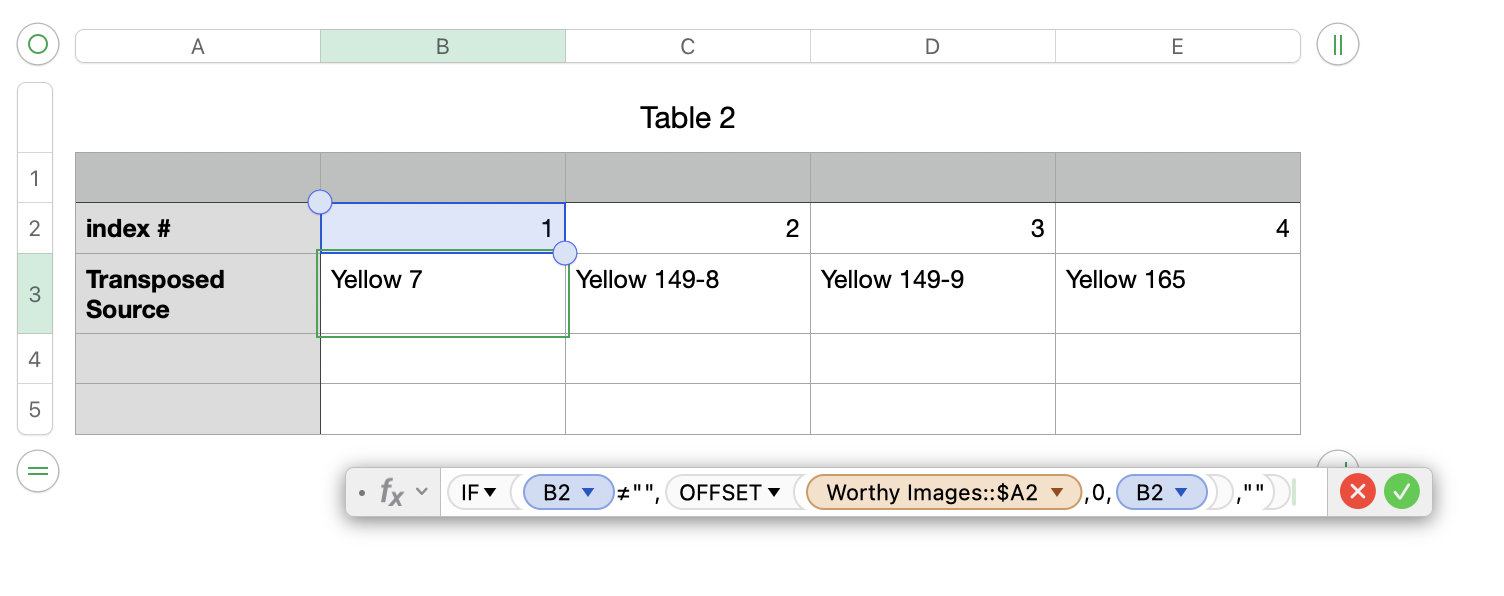Click bottom-right selection handle of cell B2
Viewport: 1504px width, 596px height.
(565, 253)
